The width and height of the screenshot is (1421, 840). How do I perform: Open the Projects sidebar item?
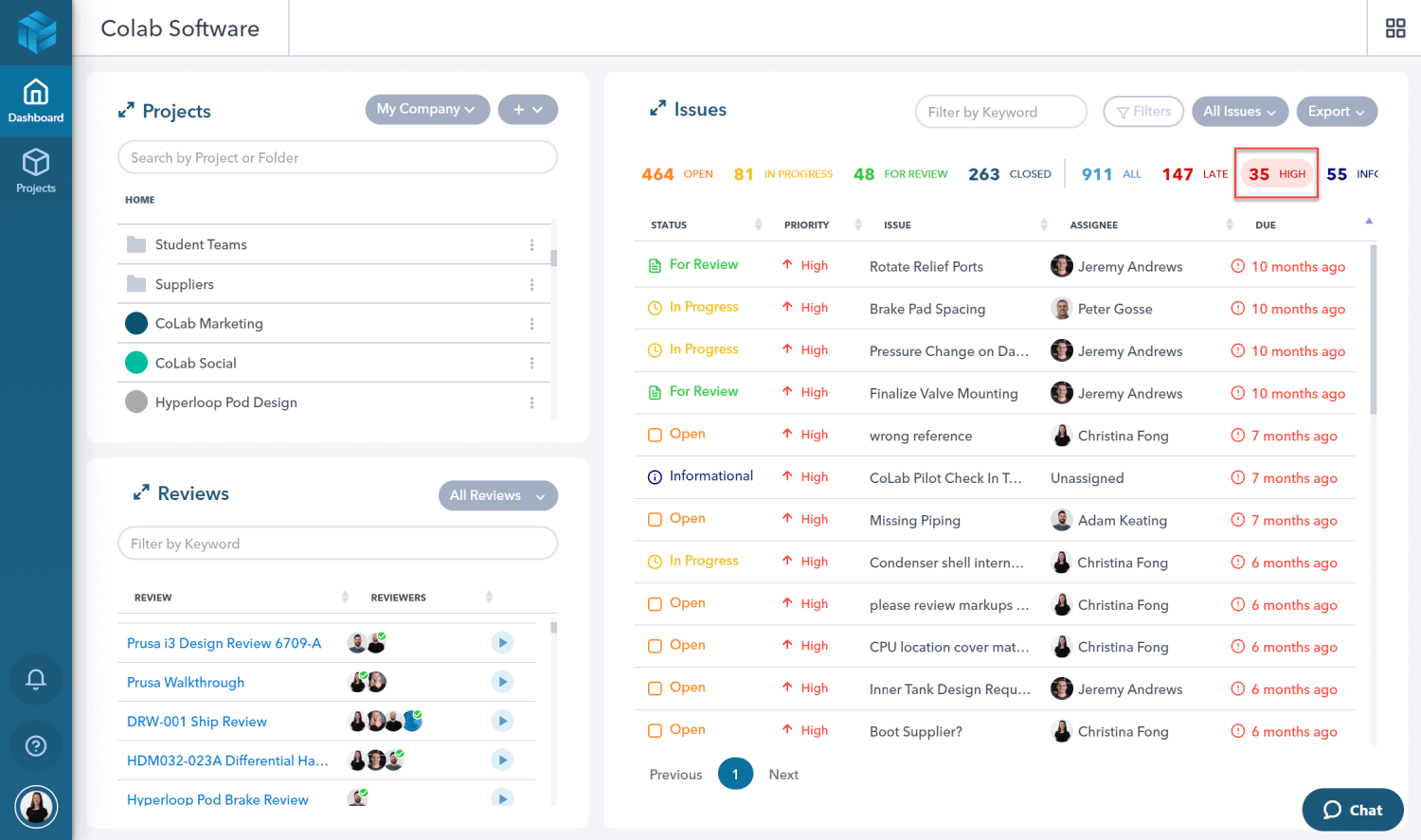click(36, 171)
